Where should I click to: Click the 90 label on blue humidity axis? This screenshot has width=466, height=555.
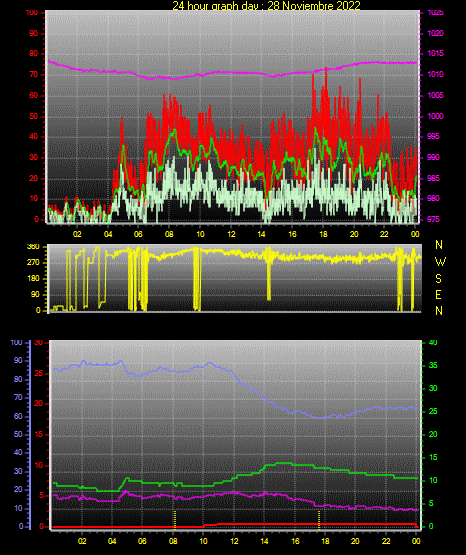click(x=18, y=361)
